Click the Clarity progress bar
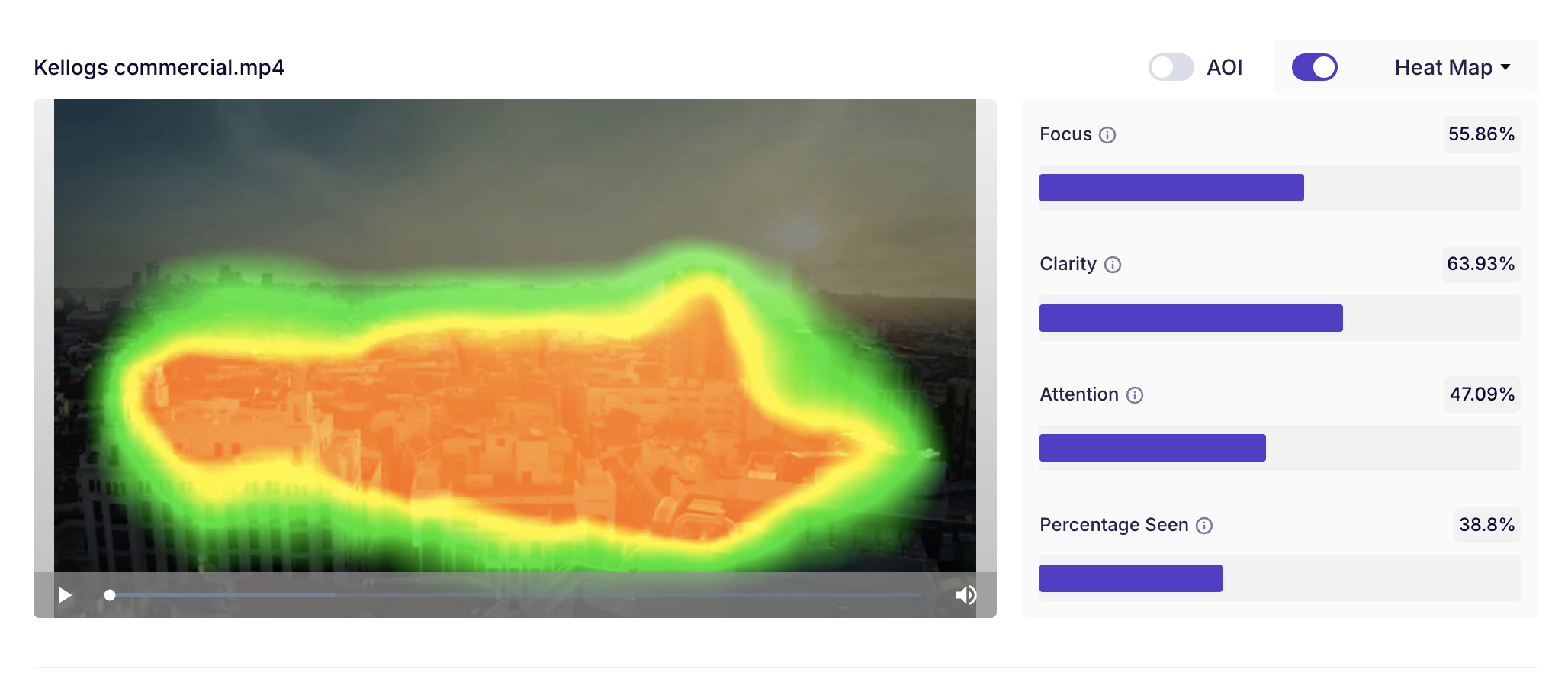This screenshot has height=679, width=1568. (x=1280, y=318)
